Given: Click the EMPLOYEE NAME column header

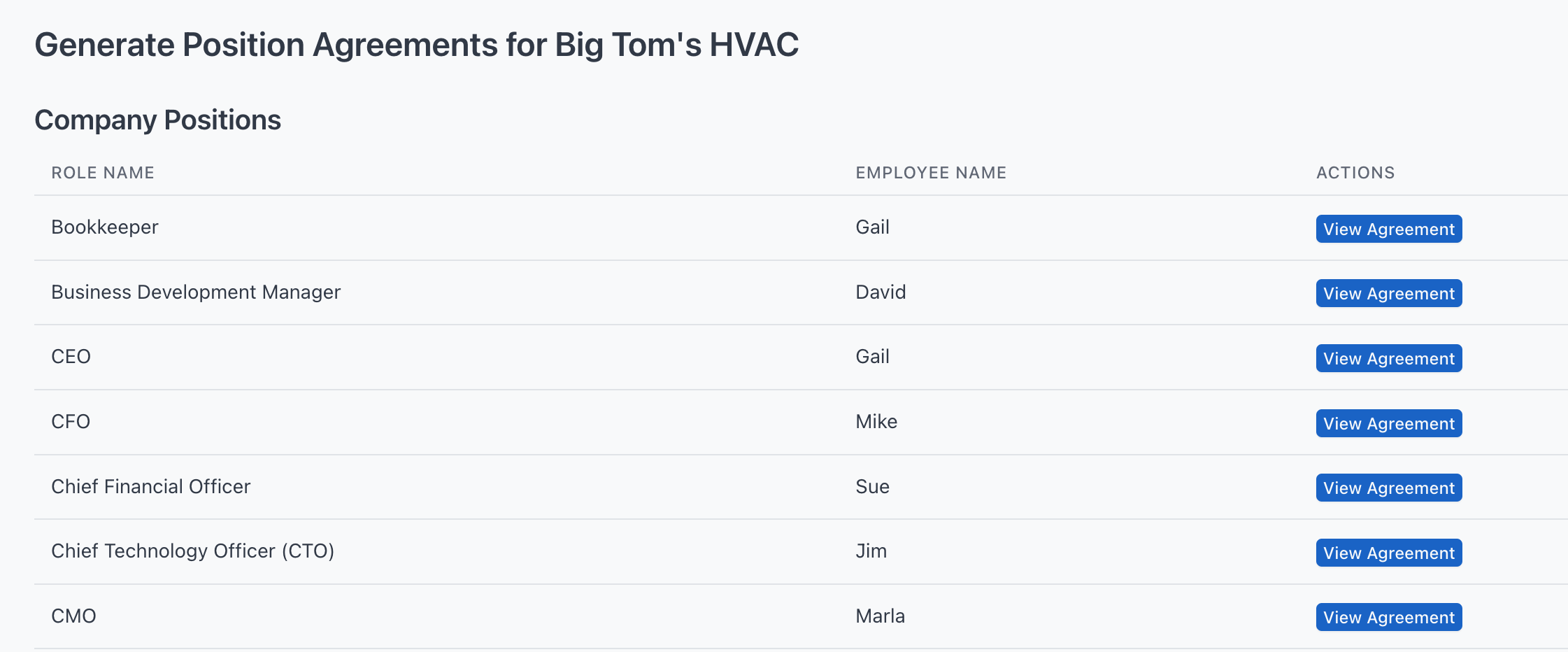Looking at the screenshot, I should pyautogui.click(x=931, y=173).
